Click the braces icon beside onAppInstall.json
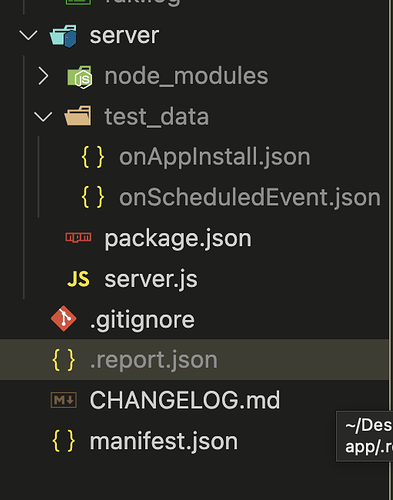This screenshot has width=393, height=500. (x=93, y=157)
